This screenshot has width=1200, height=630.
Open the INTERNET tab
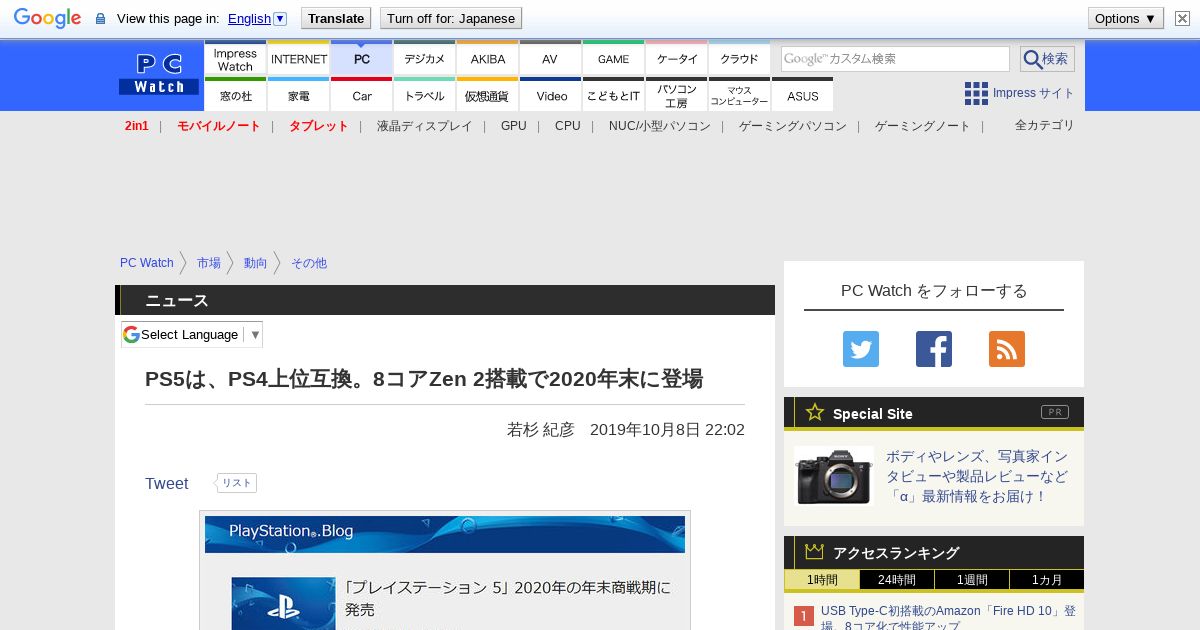pos(298,59)
